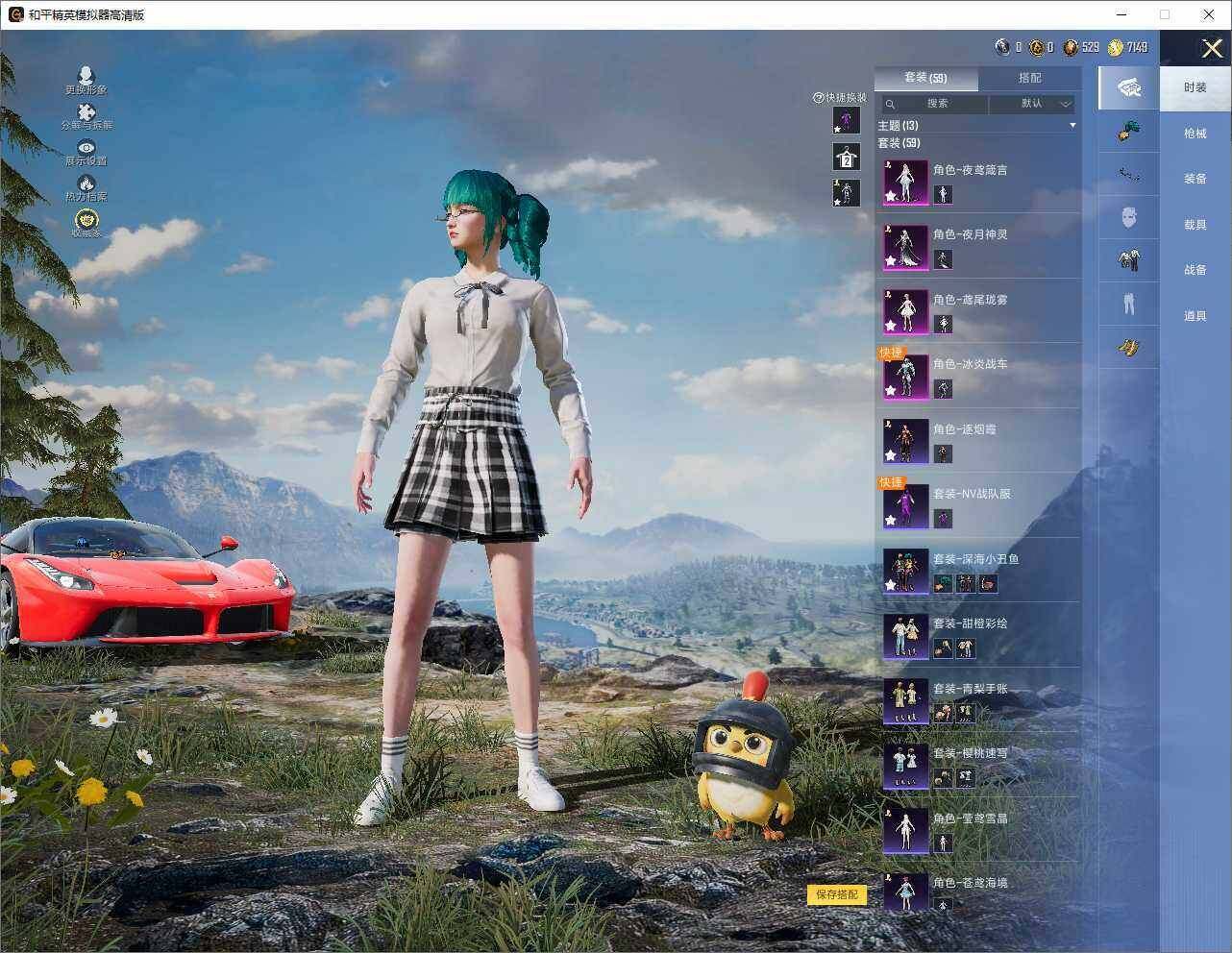Viewport: 1232px width, 953px height.
Task: Open the 默认 sort dropdown
Action: coord(1033,104)
